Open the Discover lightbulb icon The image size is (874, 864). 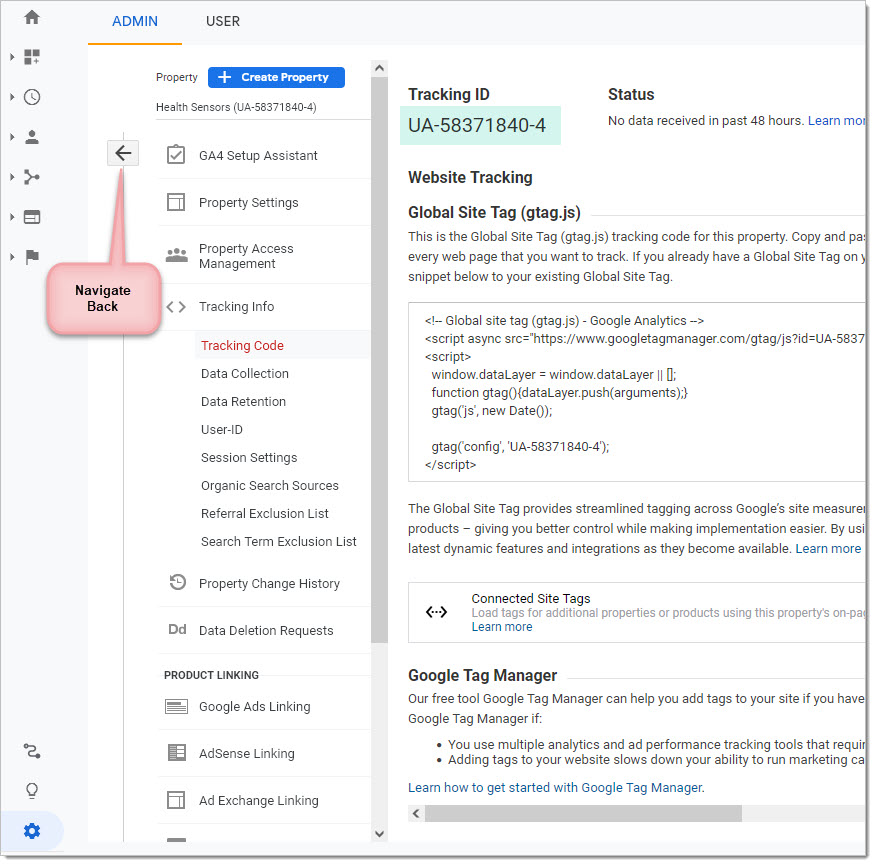coord(32,791)
